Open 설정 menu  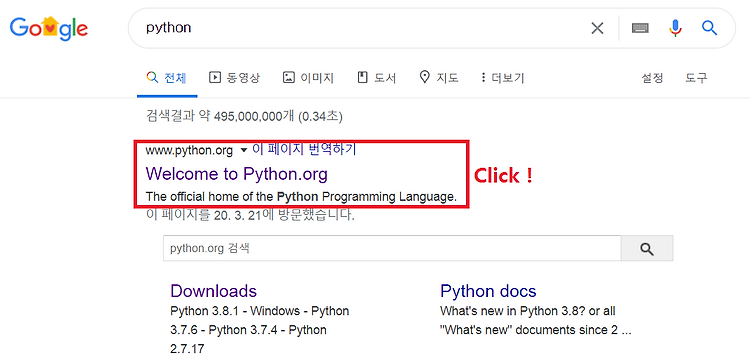pos(652,78)
